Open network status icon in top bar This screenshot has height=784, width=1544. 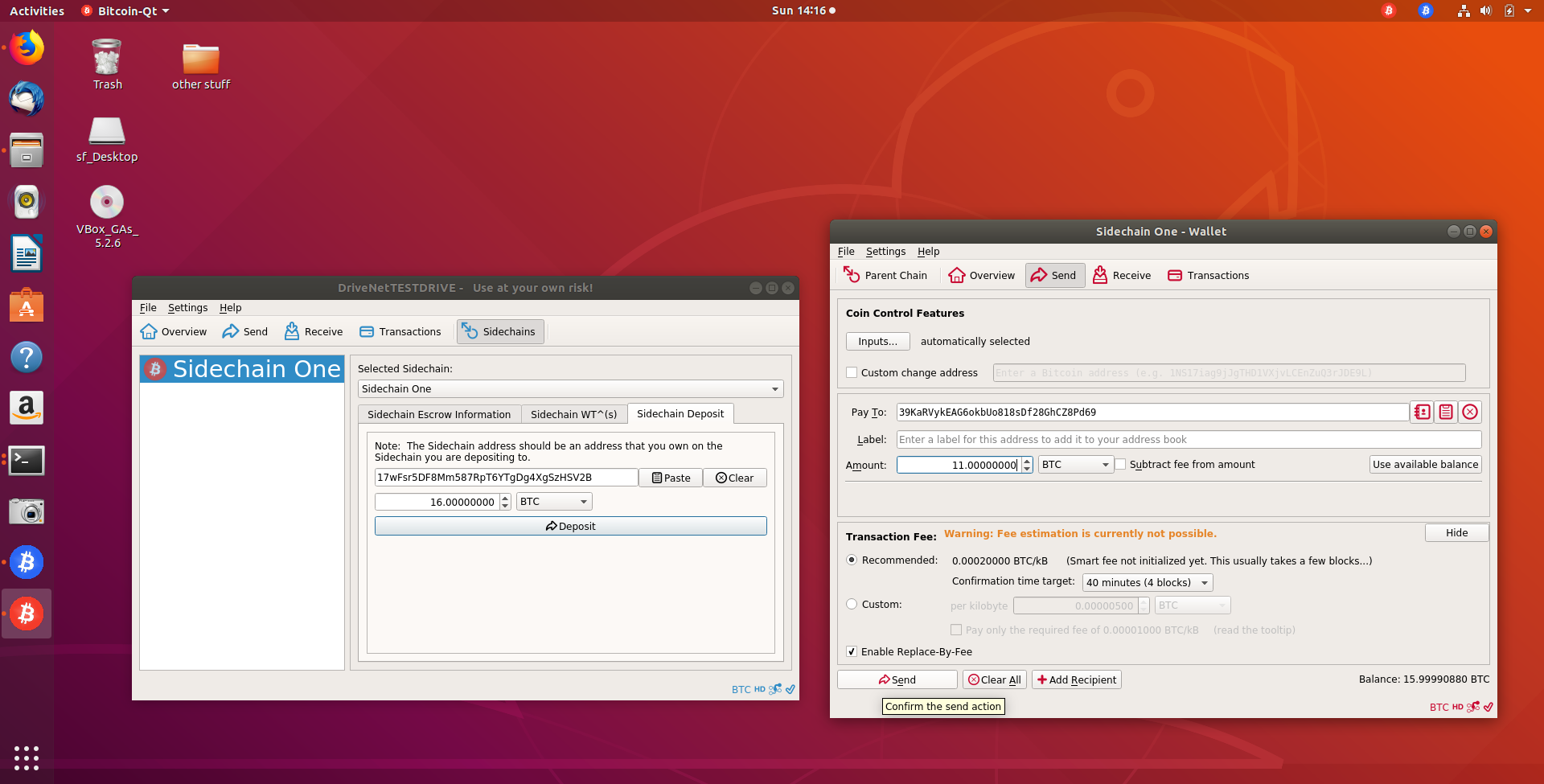pyautogui.click(x=1464, y=10)
